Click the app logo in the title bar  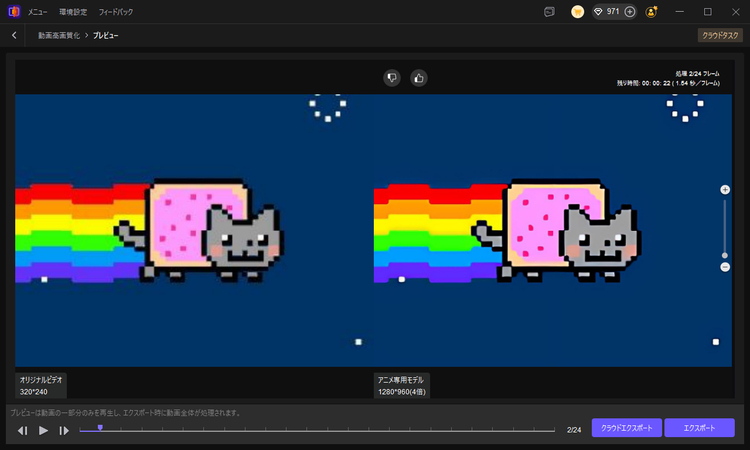(13, 12)
